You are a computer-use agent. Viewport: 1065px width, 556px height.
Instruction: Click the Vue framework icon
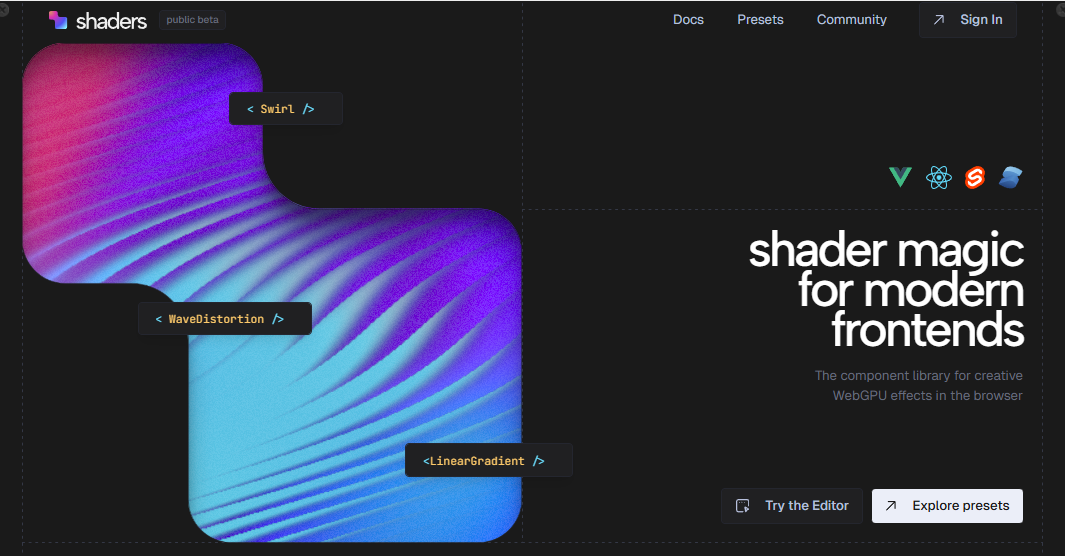point(900,177)
